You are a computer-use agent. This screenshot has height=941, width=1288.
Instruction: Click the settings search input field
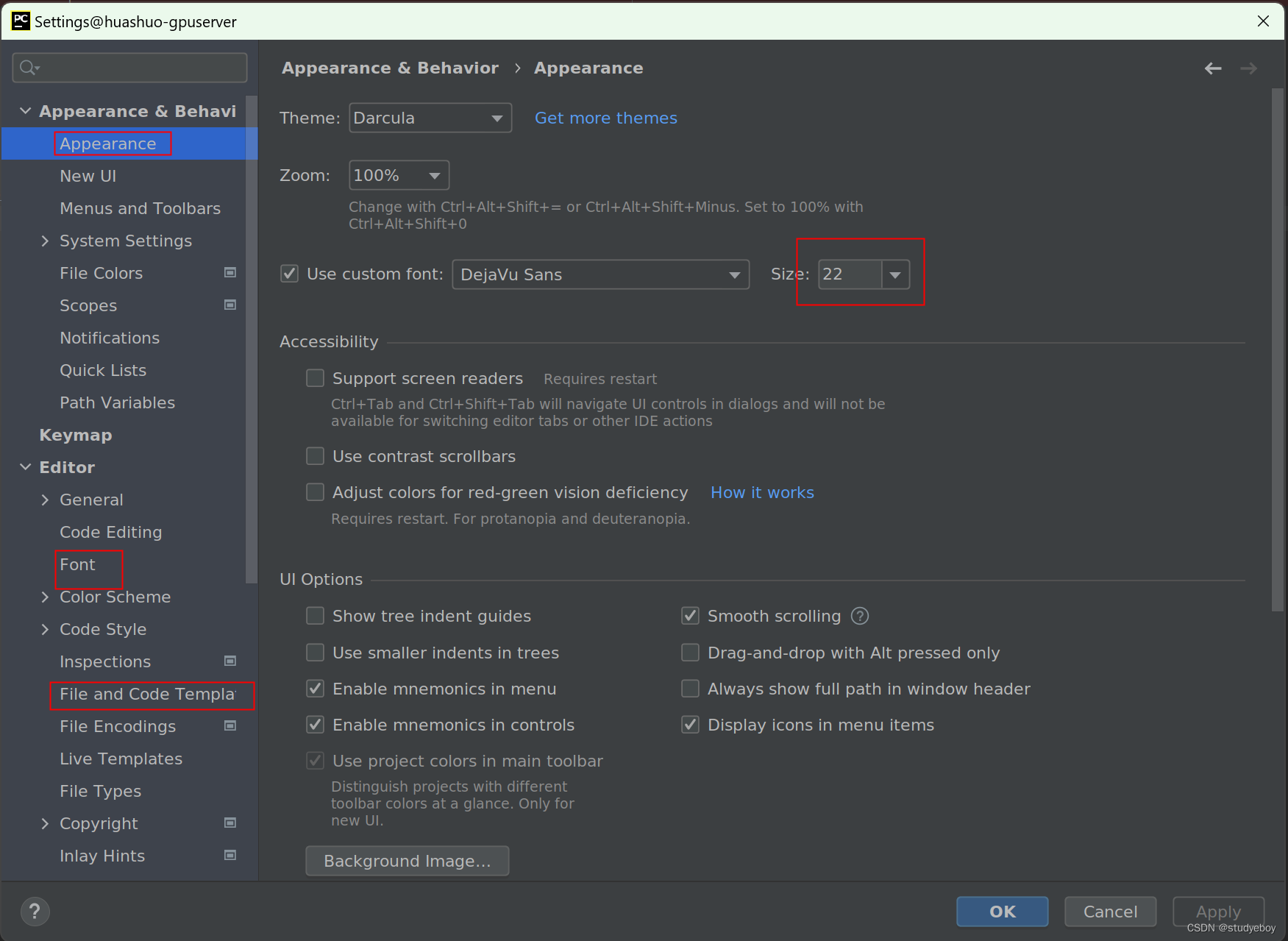[129, 68]
